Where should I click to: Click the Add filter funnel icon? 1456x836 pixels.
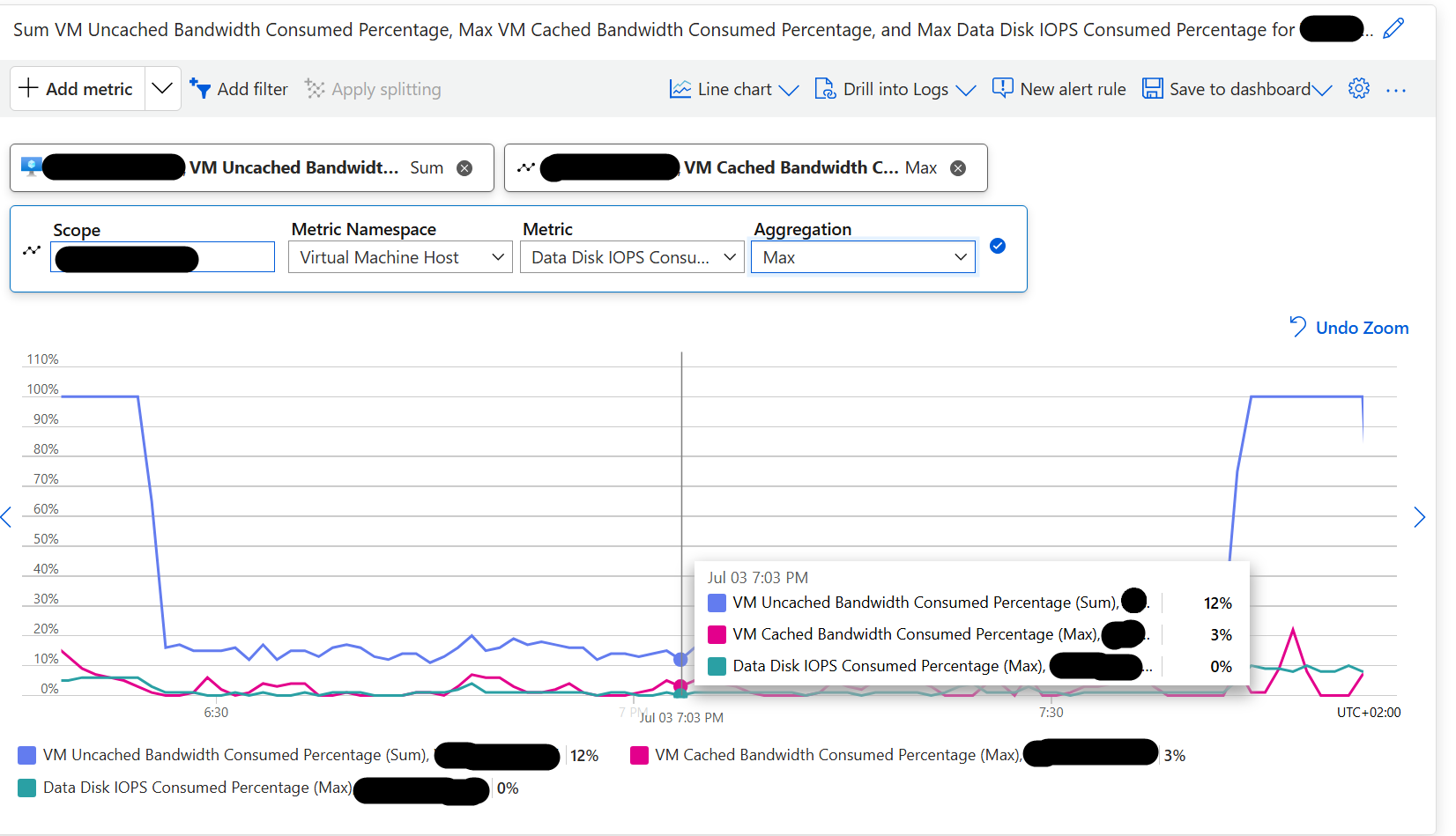click(202, 88)
